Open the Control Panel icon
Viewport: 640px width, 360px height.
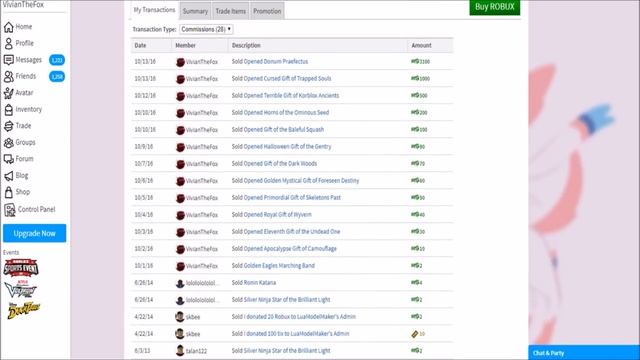click(9, 210)
